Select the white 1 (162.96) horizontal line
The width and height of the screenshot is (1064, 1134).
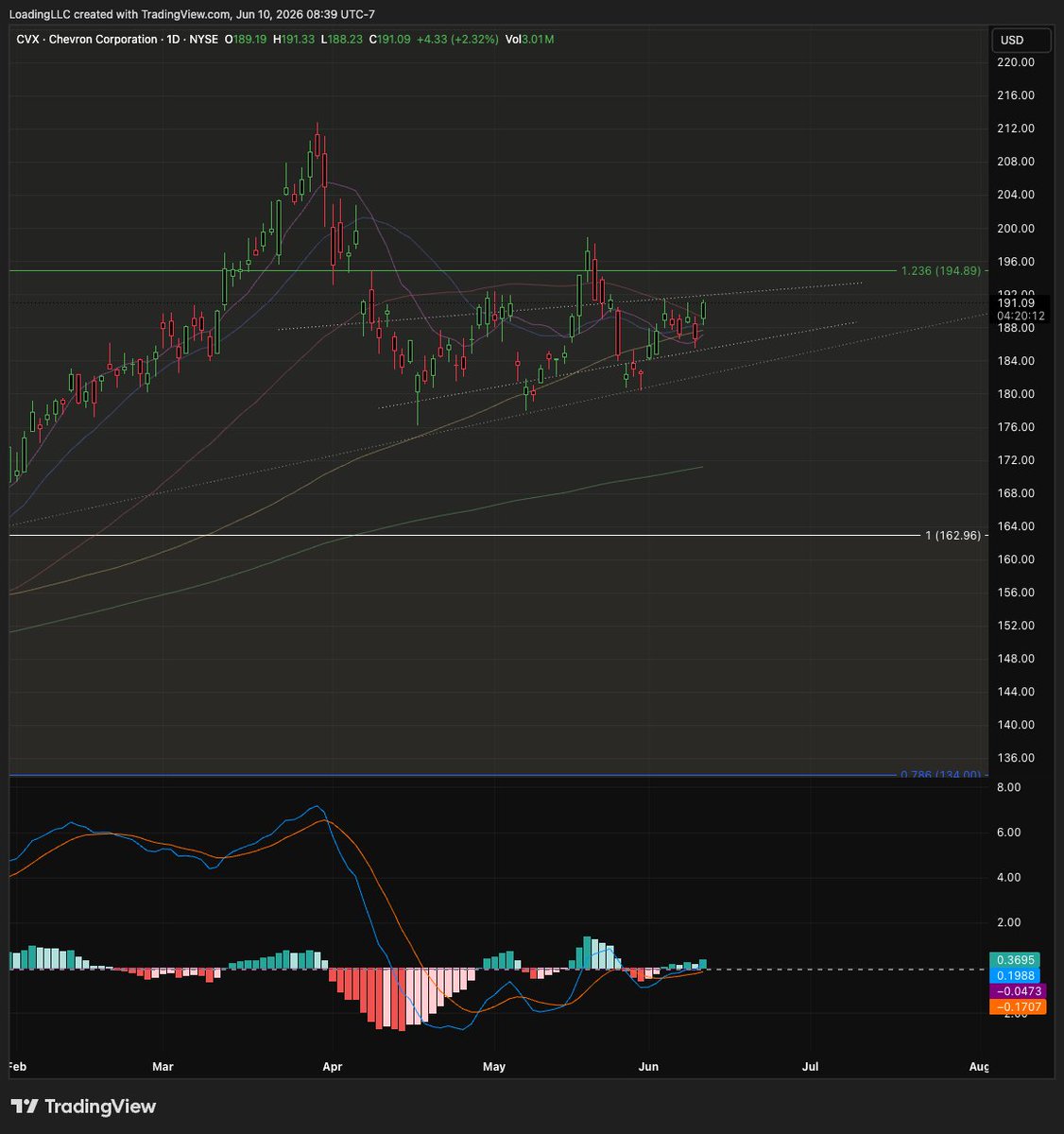(464, 536)
